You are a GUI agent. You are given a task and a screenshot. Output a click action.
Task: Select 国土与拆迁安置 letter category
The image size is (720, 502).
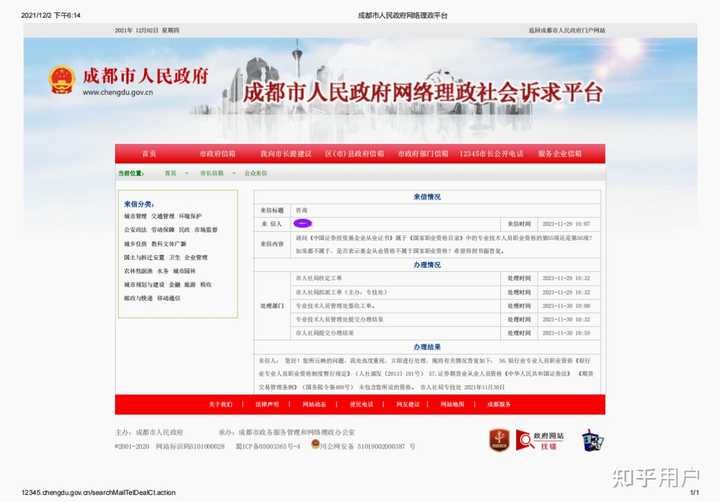(144, 258)
